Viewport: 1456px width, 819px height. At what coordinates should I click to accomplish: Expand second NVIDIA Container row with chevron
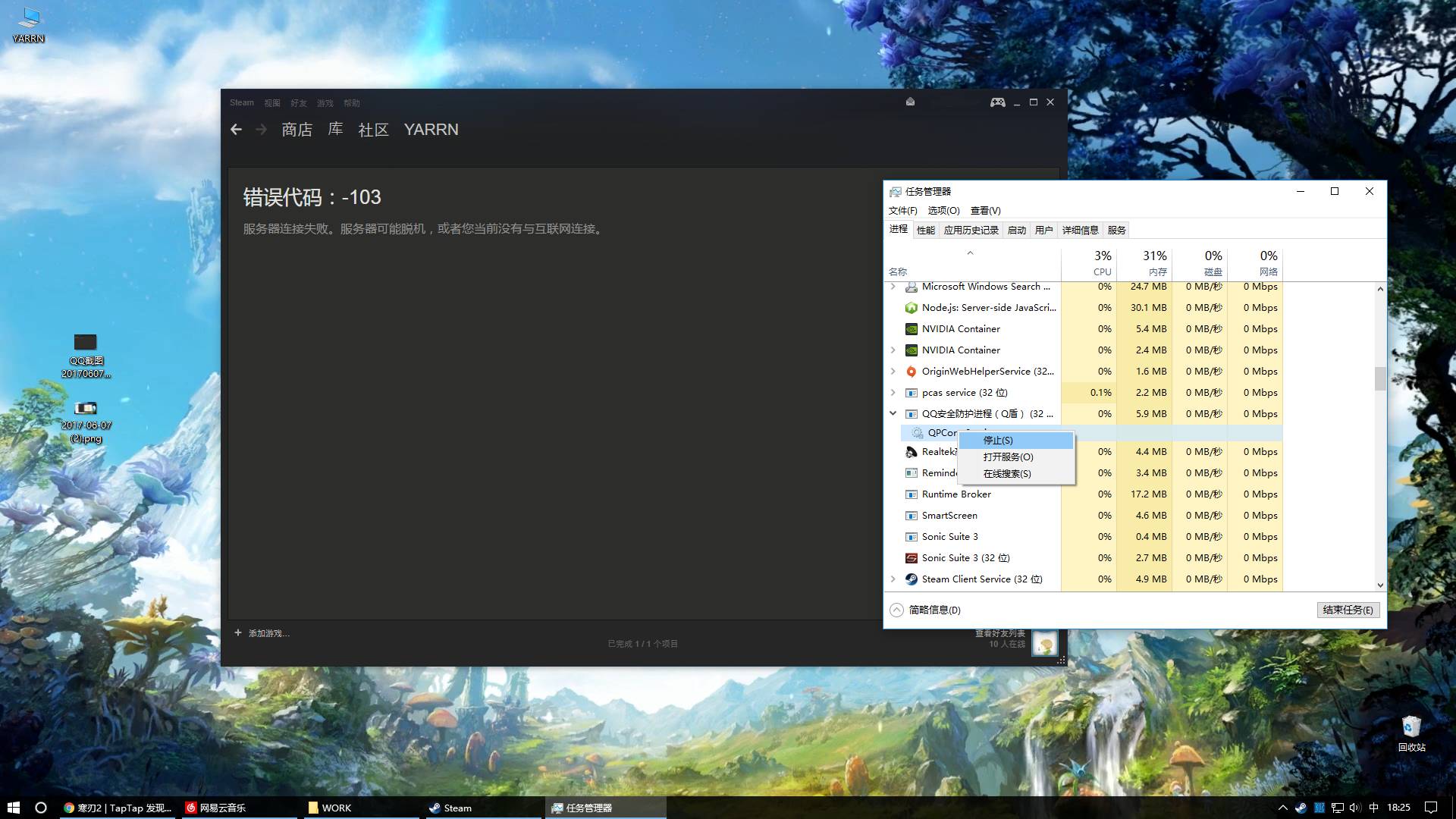[893, 350]
